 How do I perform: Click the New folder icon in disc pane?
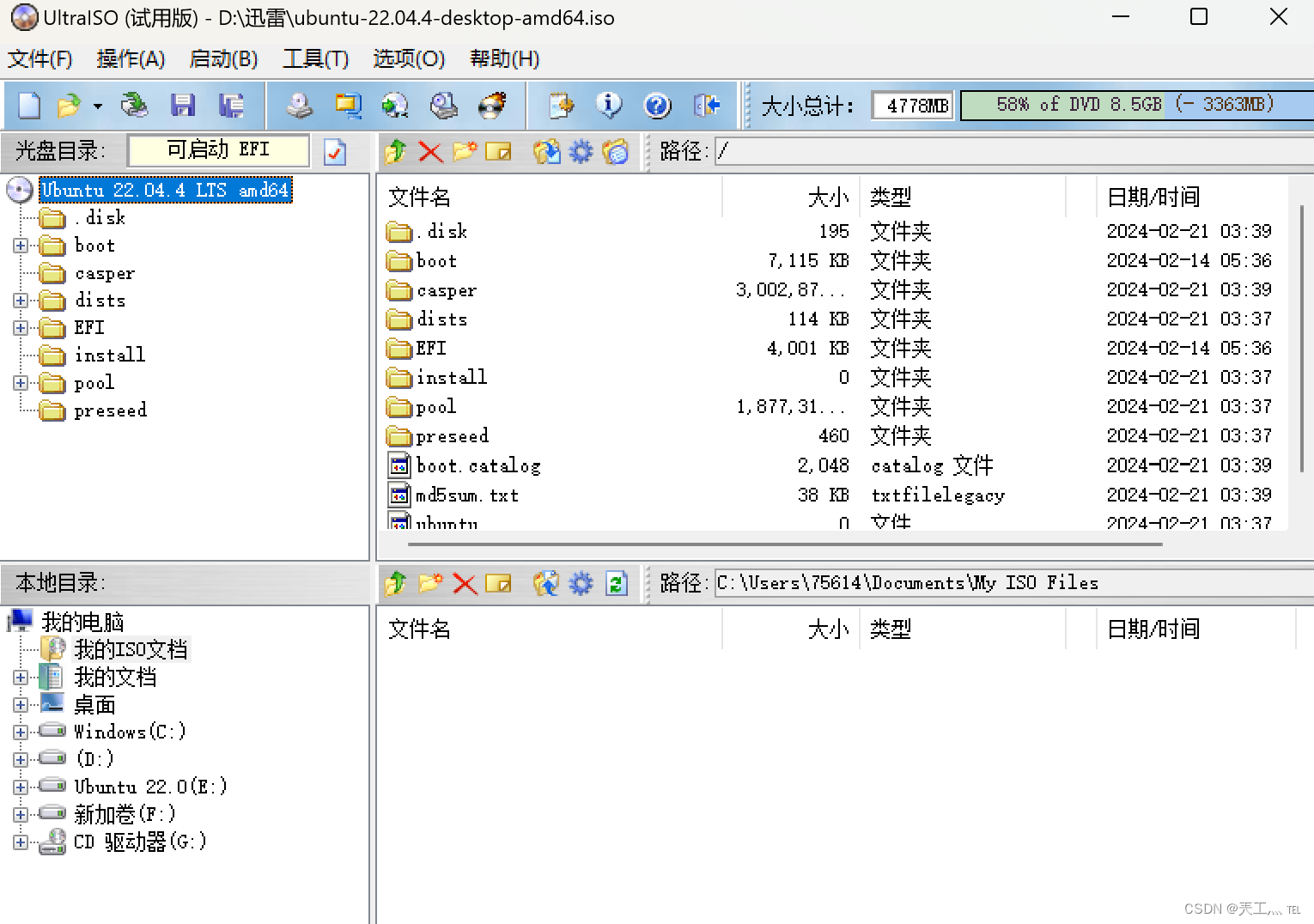[465, 152]
